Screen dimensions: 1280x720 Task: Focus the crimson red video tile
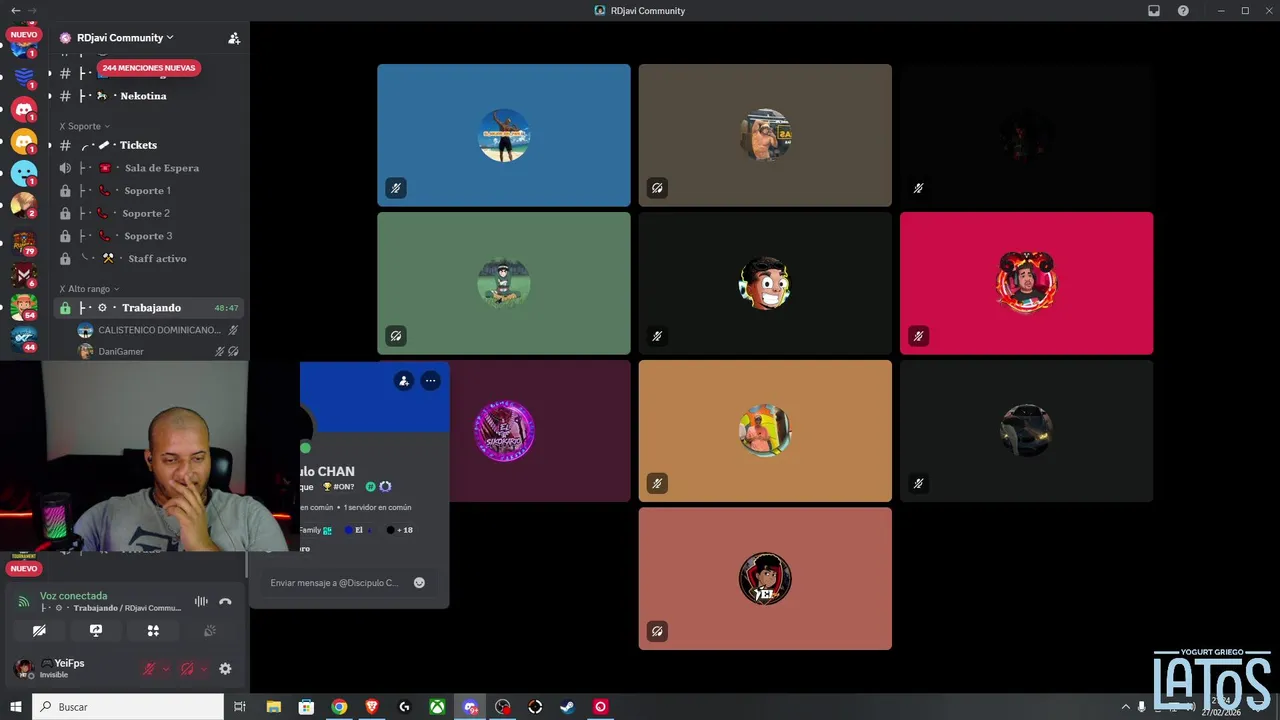[1026, 283]
